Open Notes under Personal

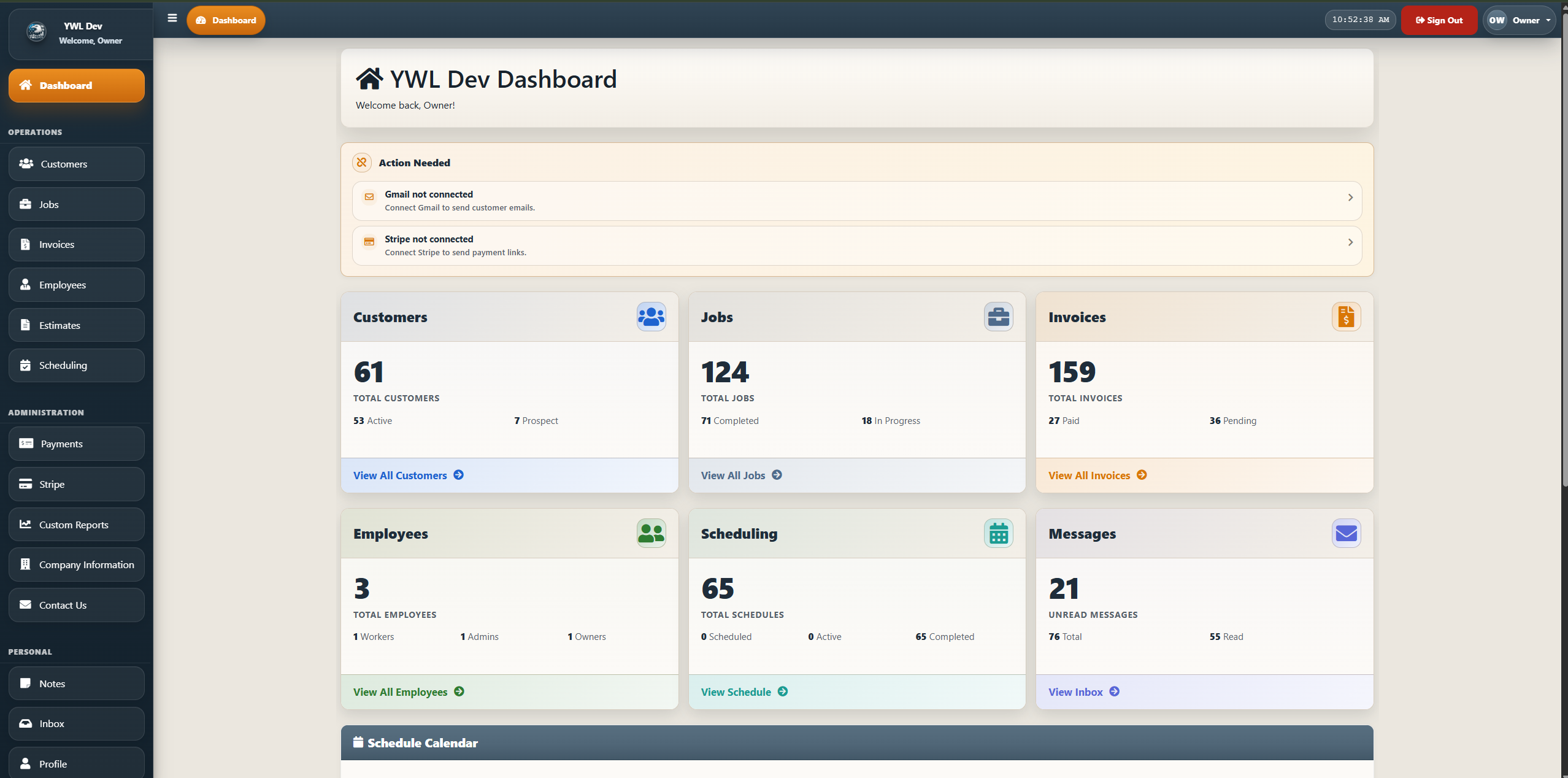[x=77, y=684]
